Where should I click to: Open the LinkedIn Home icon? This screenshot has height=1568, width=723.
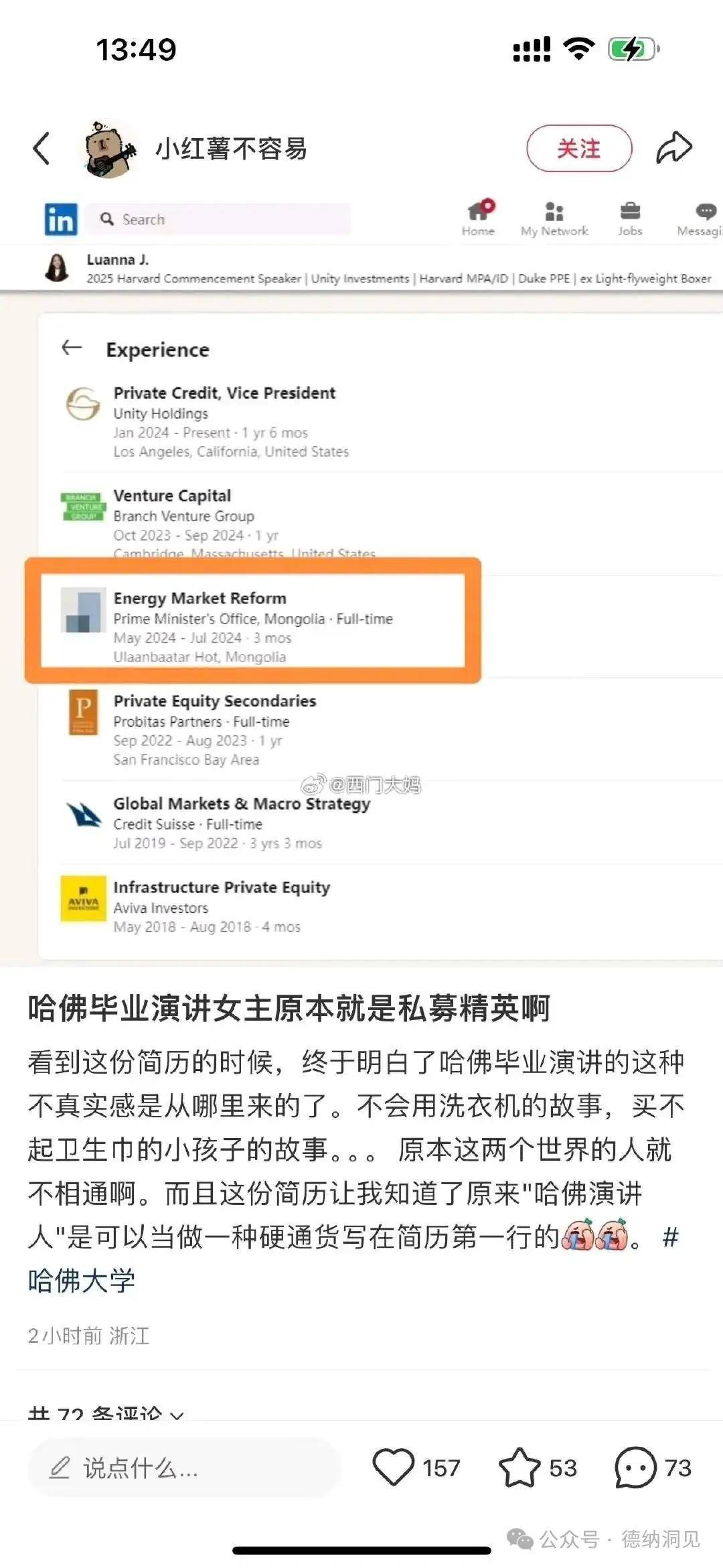pyautogui.click(x=479, y=218)
